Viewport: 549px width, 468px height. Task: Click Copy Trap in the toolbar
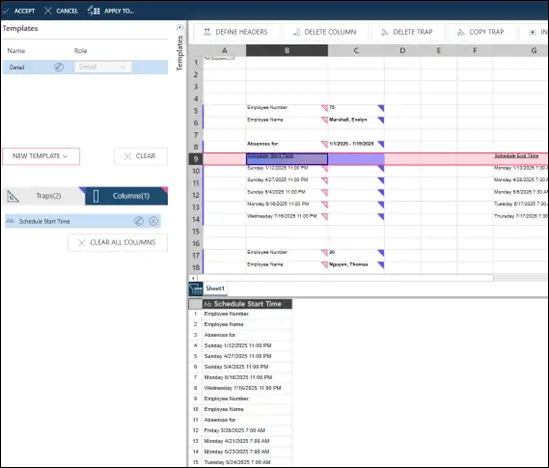481,32
